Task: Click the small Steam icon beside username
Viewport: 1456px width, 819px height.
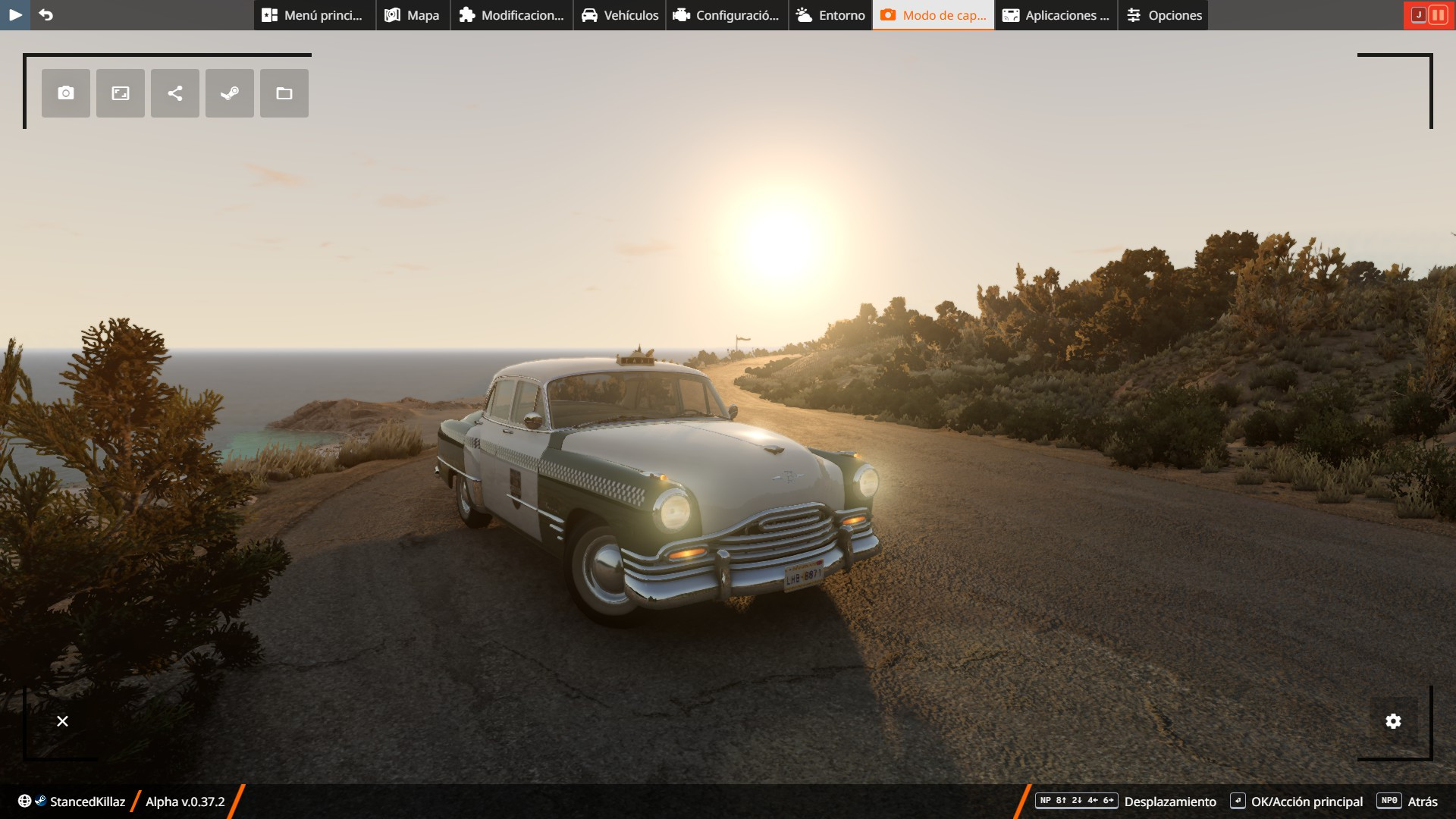Action: coord(41,801)
